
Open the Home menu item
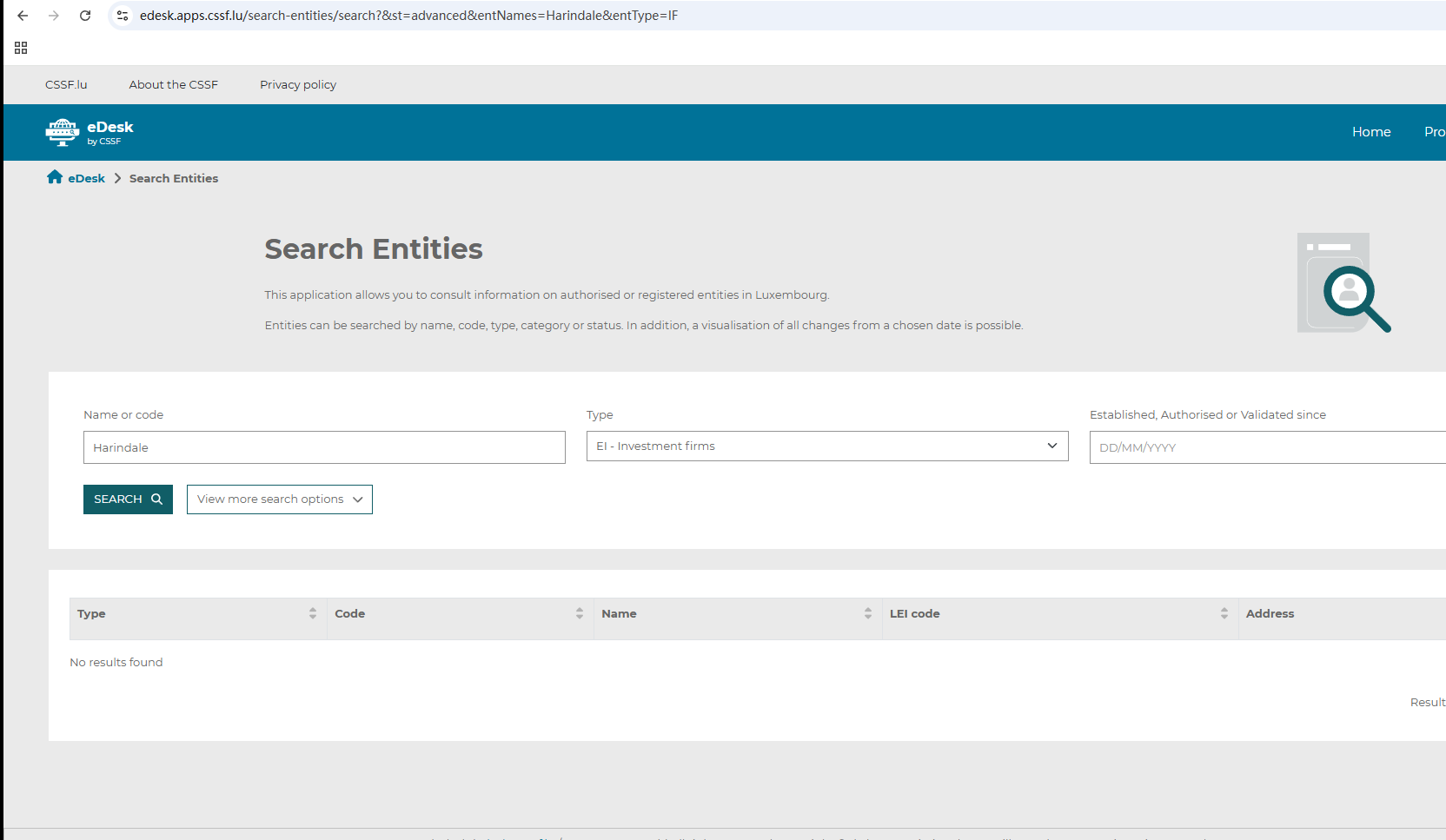[x=1370, y=132]
